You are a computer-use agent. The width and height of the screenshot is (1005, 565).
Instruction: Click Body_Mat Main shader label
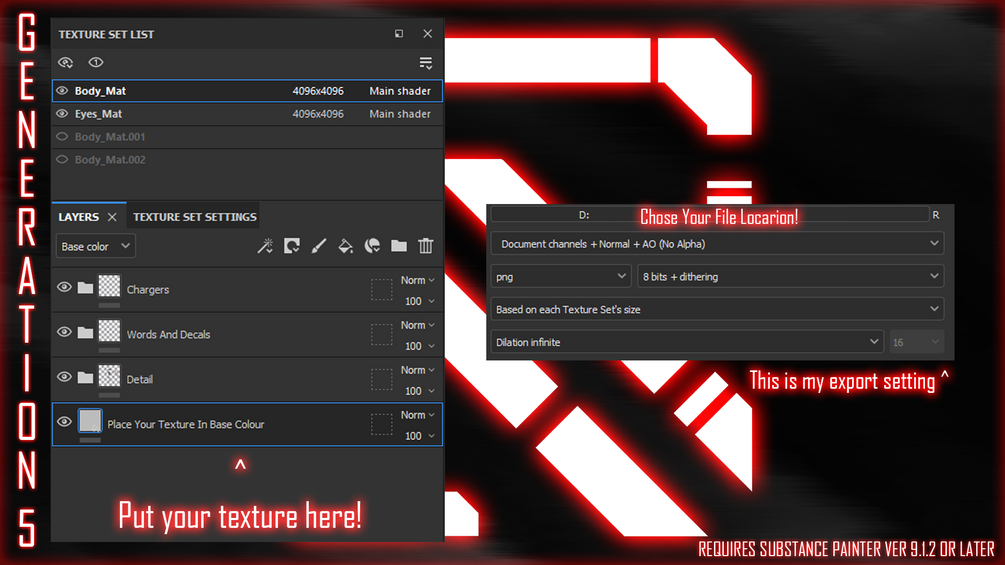[x=400, y=91]
